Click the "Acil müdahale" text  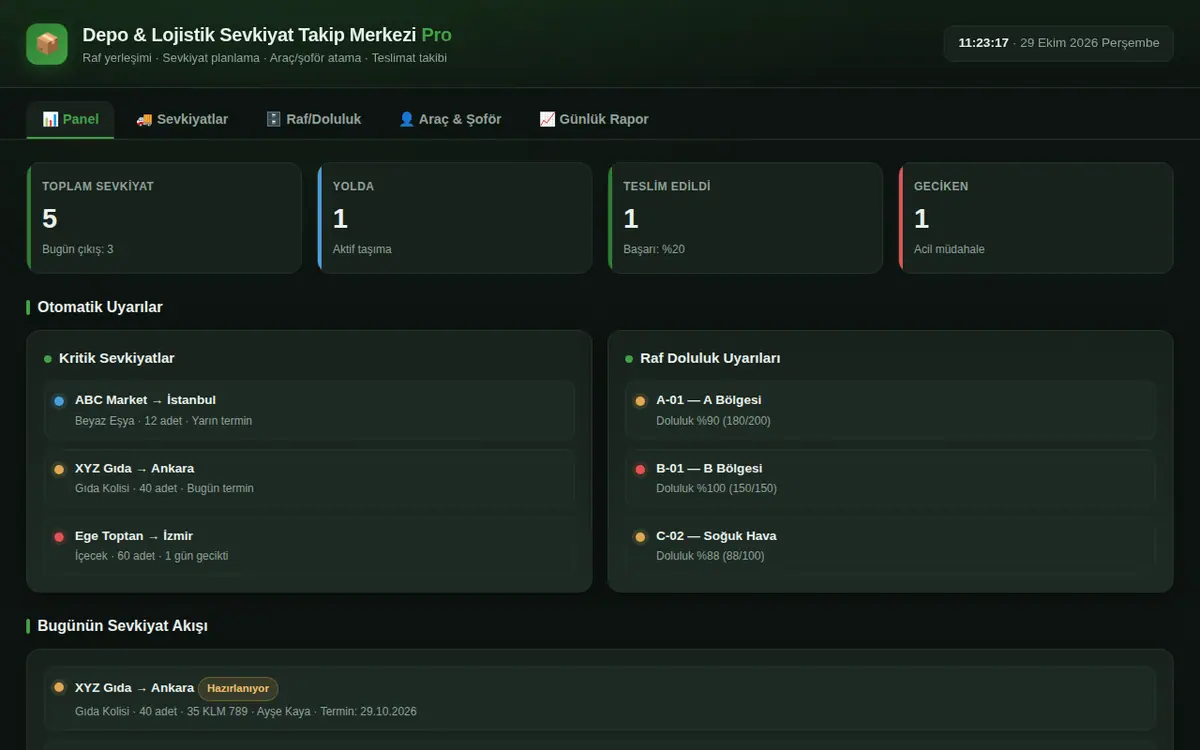point(949,249)
